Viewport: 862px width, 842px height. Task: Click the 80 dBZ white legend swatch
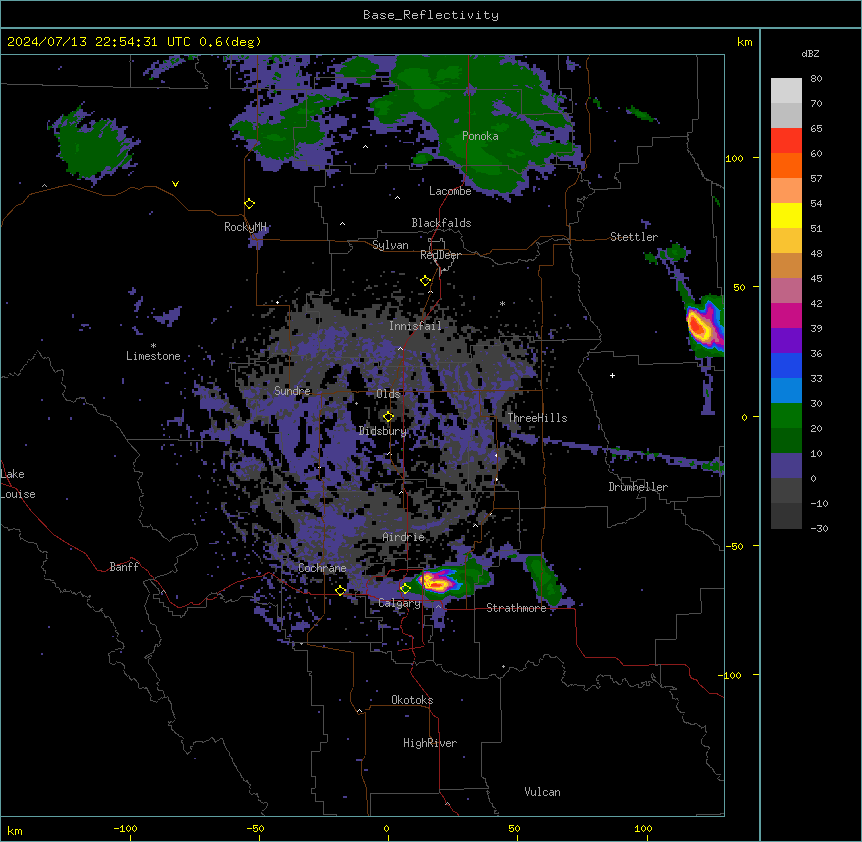click(x=786, y=91)
